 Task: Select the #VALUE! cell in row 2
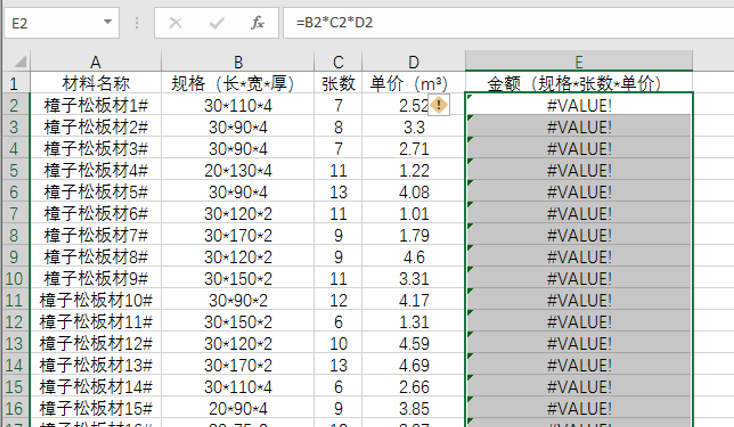point(579,105)
